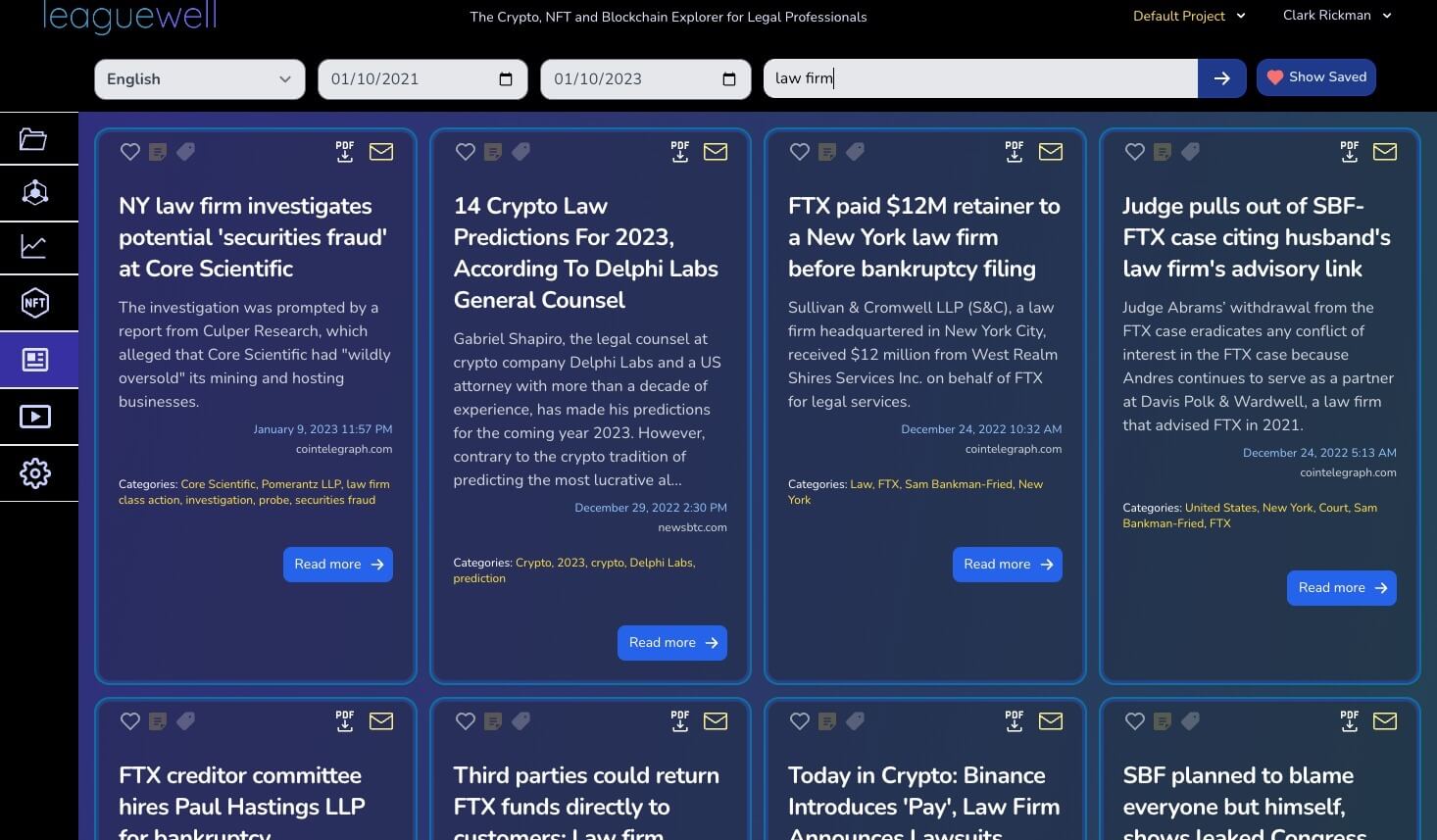Read more on Core Scientific article

pyautogui.click(x=338, y=565)
